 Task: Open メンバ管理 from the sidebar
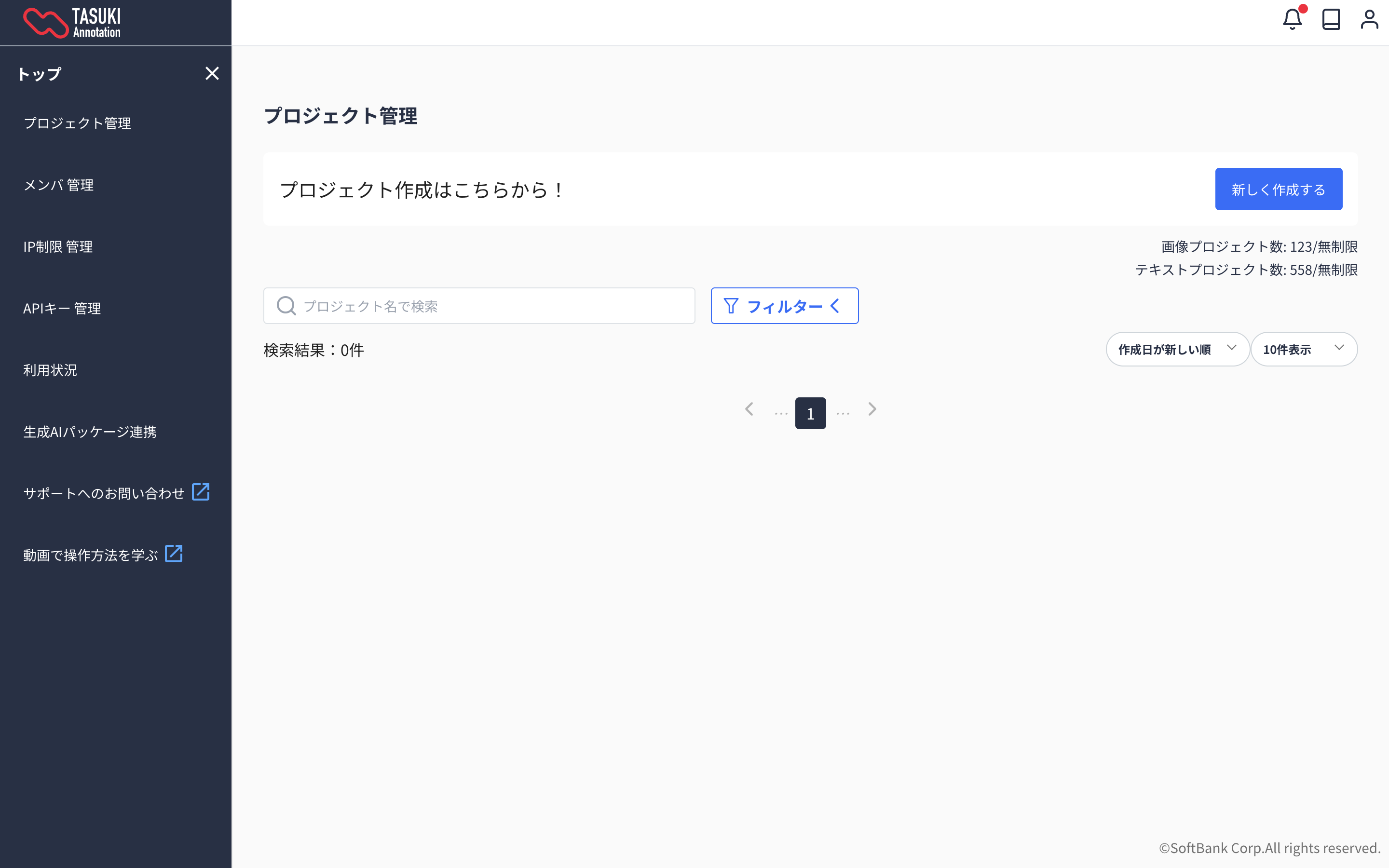click(58, 185)
